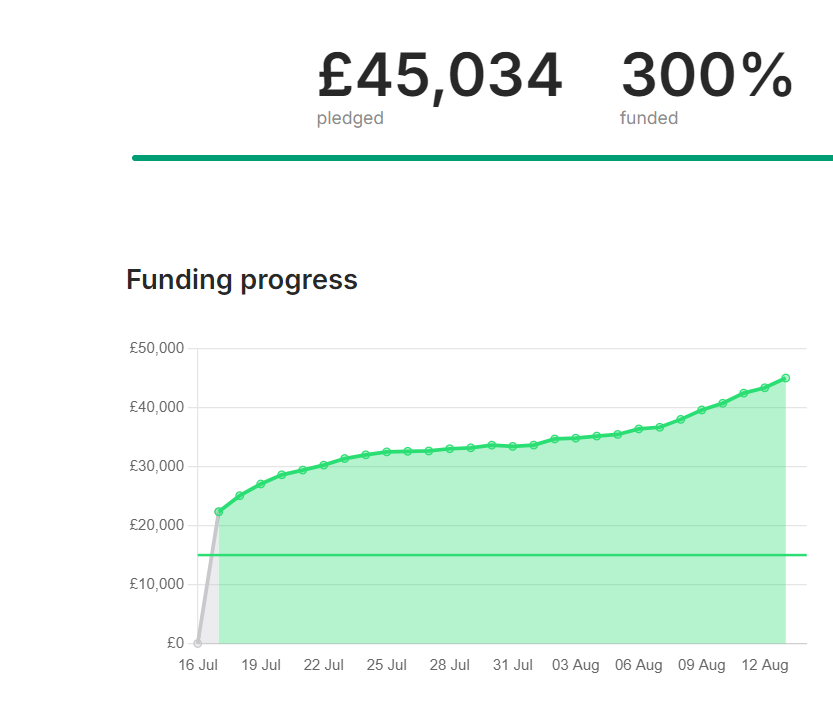The width and height of the screenshot is (833, 710).
Task: Click the £50,000 y-axis label
Action: (x=157, y=349)
